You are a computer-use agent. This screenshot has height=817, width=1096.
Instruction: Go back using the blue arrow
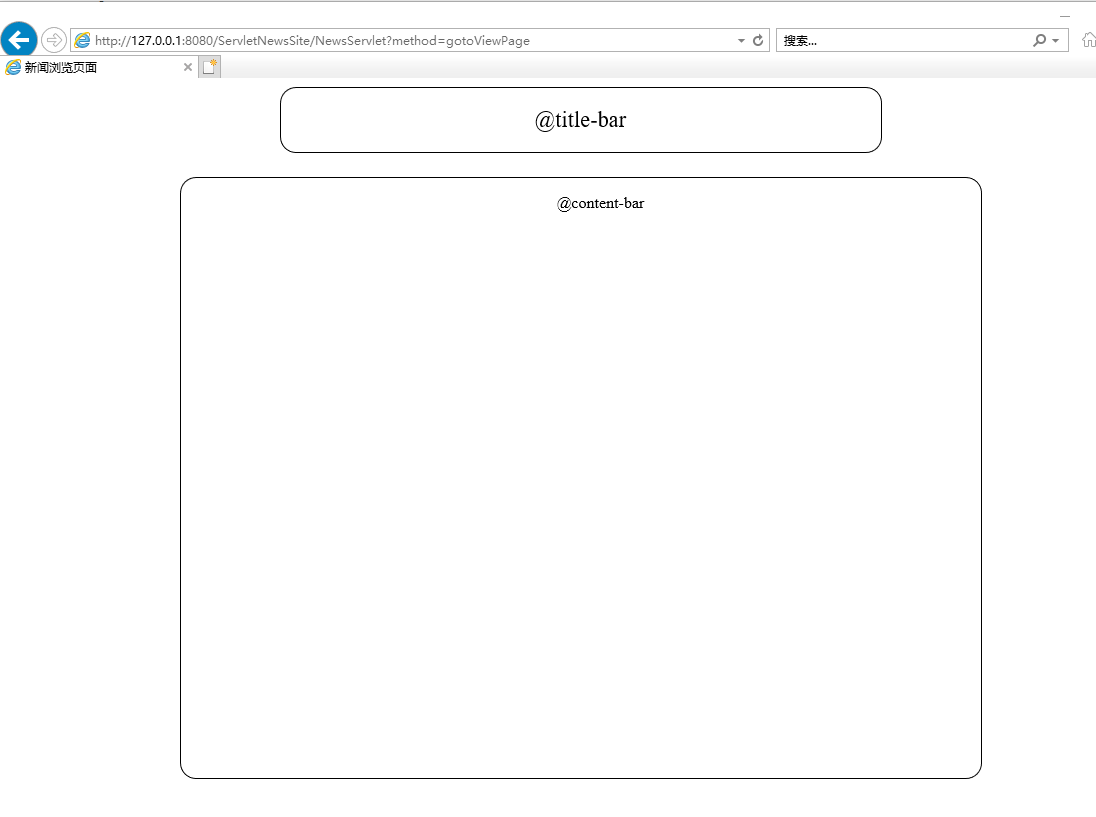(x=19, y=39)
